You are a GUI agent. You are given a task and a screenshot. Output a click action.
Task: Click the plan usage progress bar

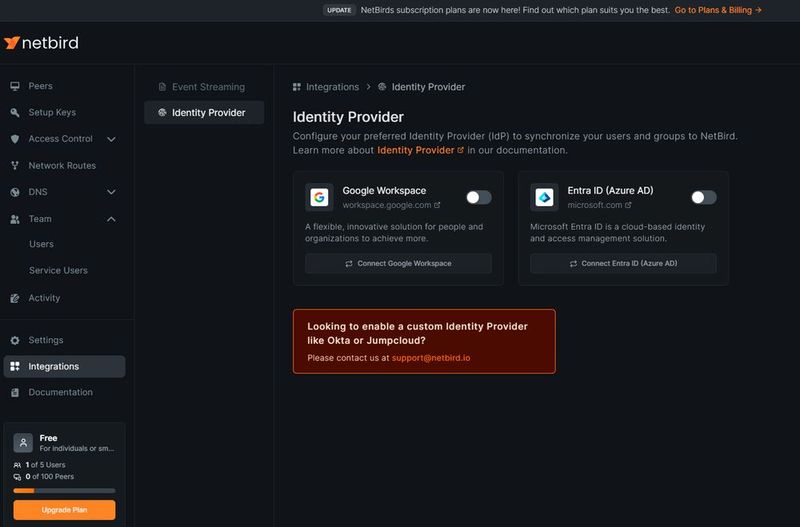[64, 491]
